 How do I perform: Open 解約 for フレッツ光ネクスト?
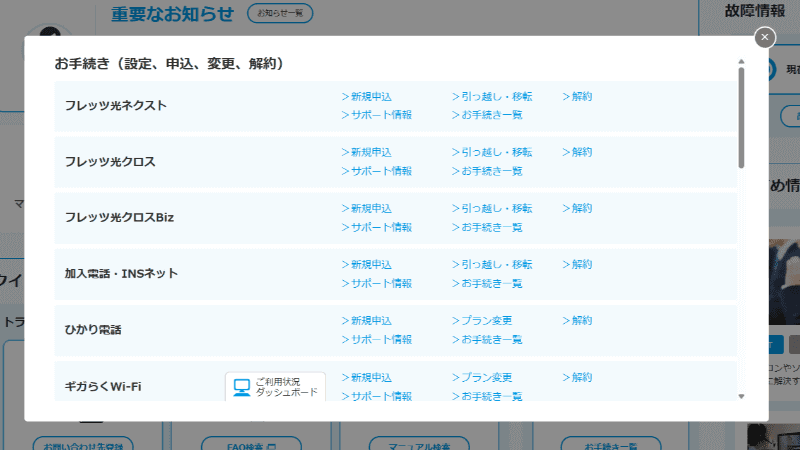[577, 96]
